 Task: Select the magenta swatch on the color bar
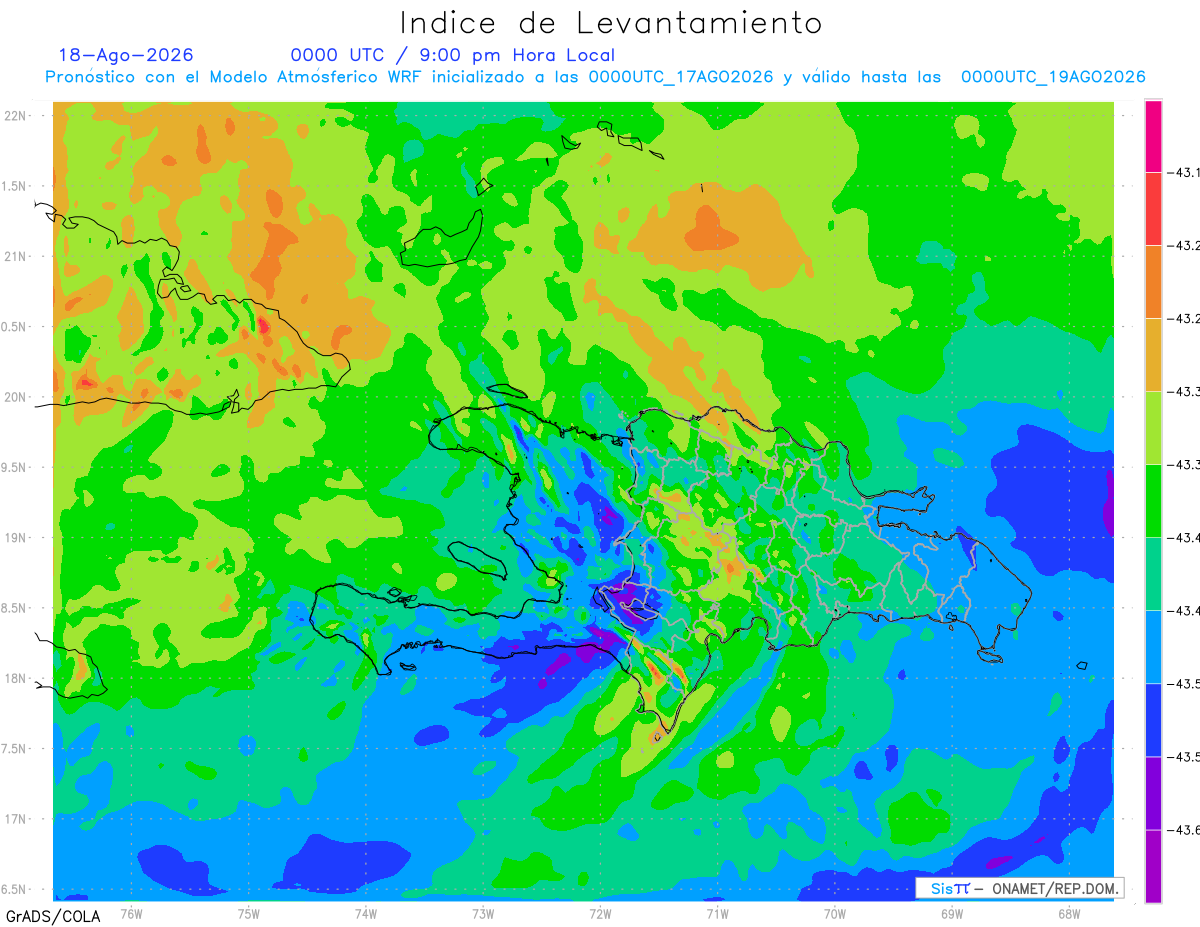pos(1153,136)
